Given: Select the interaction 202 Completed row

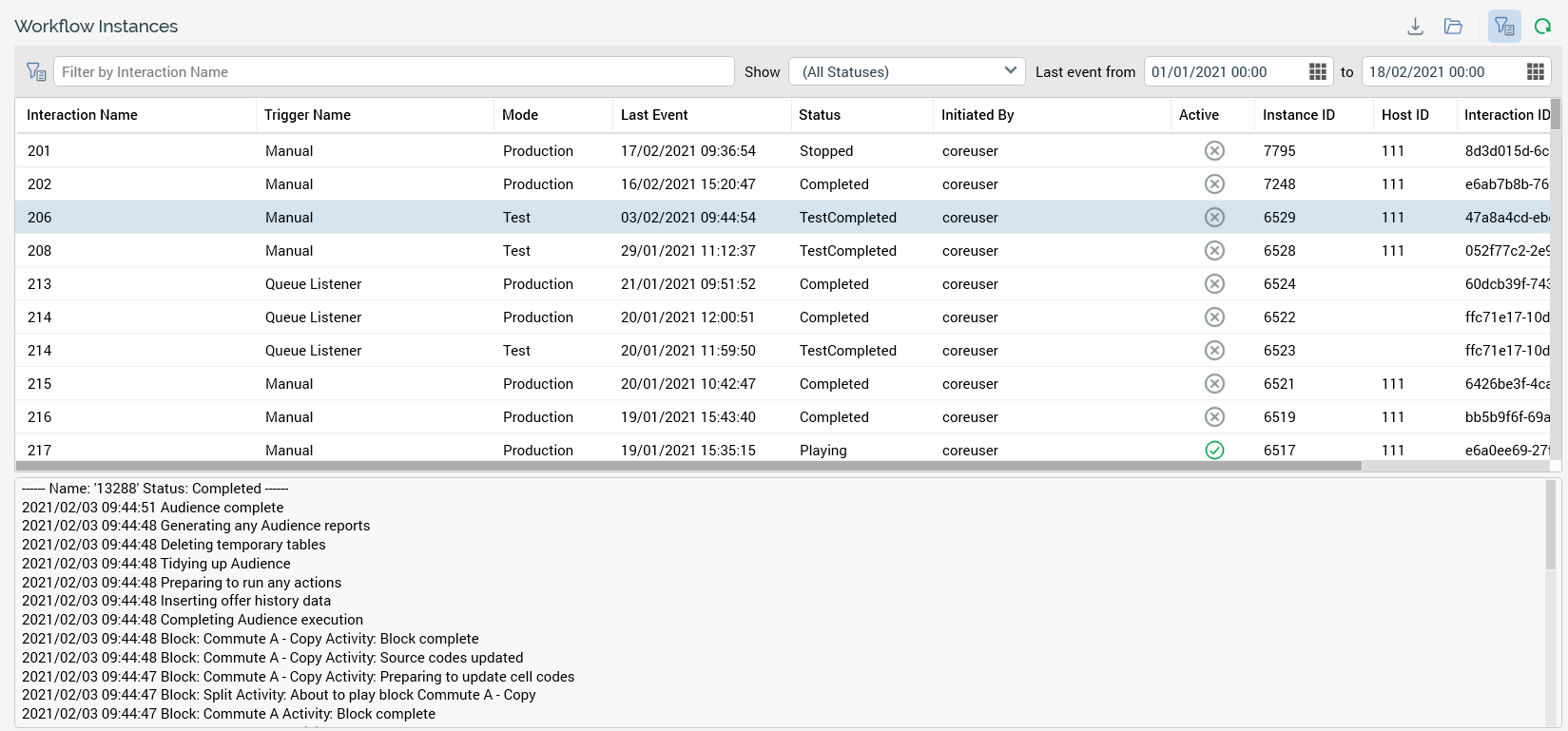Looking at the screenshot, I should pyautogui.click(x=571, y=184).
